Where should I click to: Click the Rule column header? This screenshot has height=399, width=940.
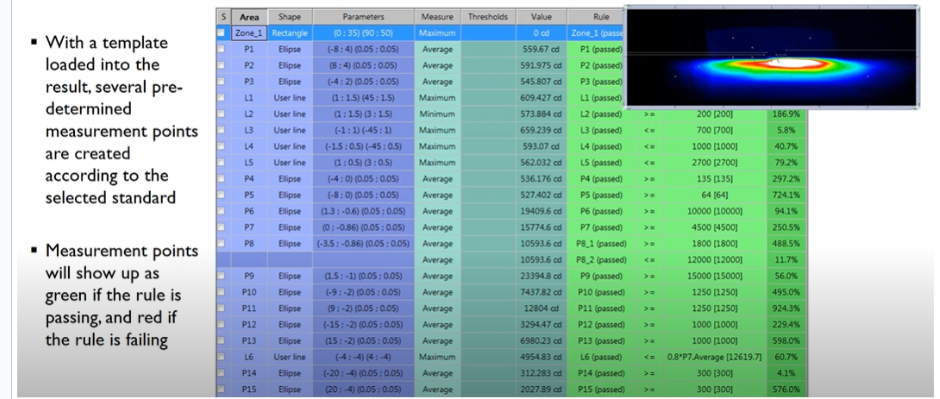(601, 17)
